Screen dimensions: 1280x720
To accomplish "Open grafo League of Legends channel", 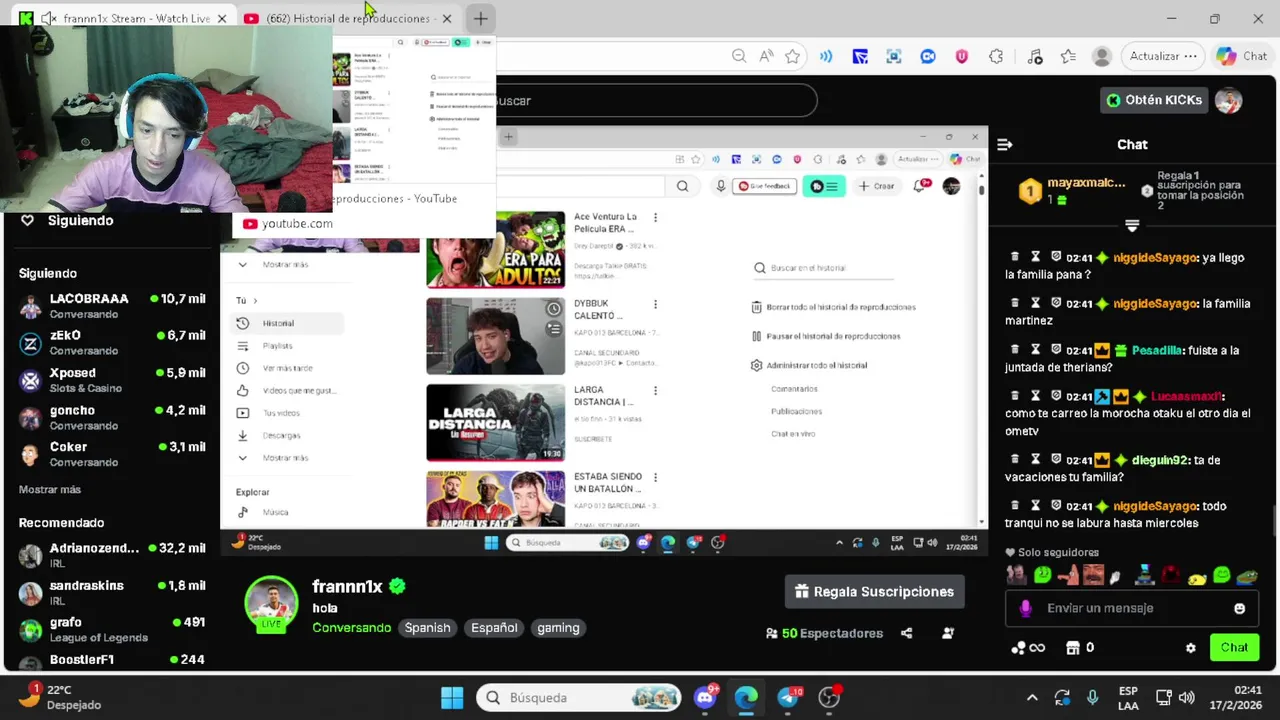I will (112, 629).
